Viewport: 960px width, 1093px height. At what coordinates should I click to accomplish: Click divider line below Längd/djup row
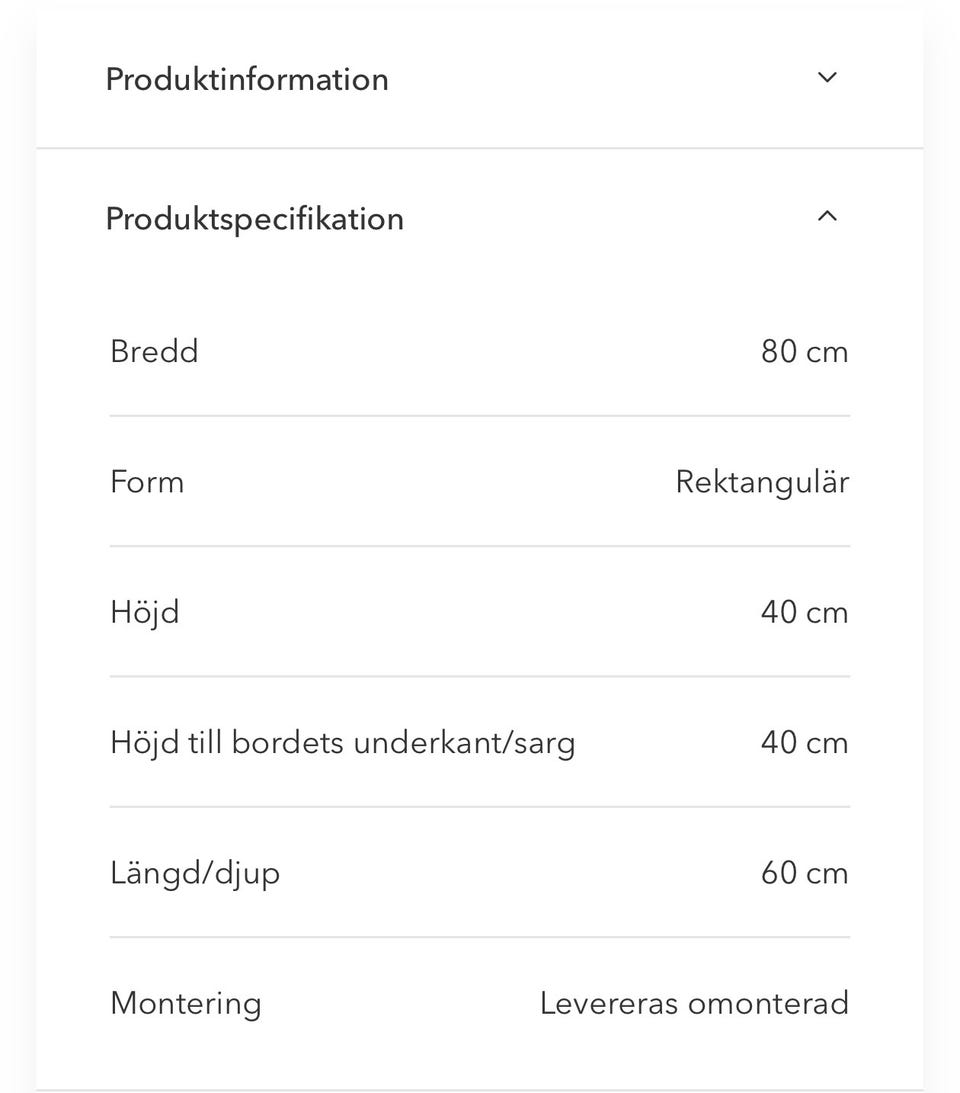[480, 937]
